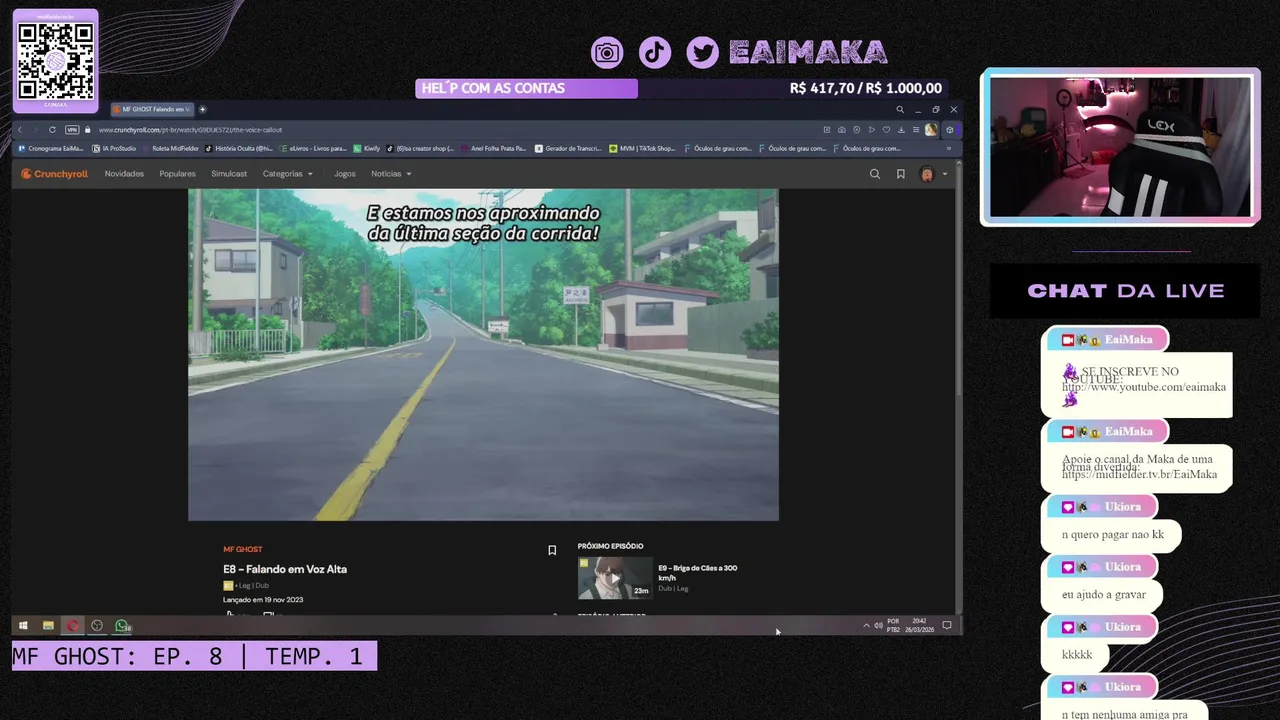This screenshot has height=720, width=1280.
Task: Open the IA ProStudio bookmark
Action: pyautogui.click(x=113, y=148)
